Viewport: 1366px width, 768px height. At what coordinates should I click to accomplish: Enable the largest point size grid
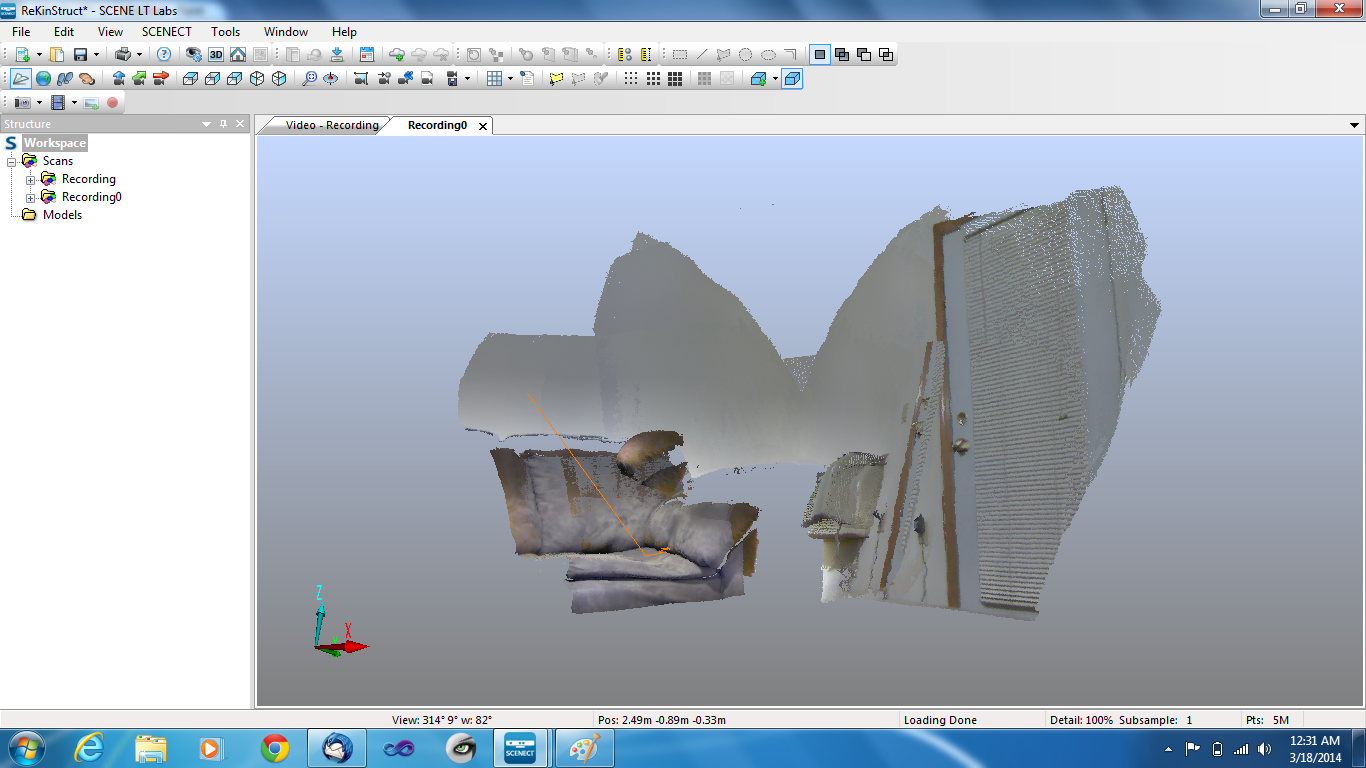(x=675, y=79)
